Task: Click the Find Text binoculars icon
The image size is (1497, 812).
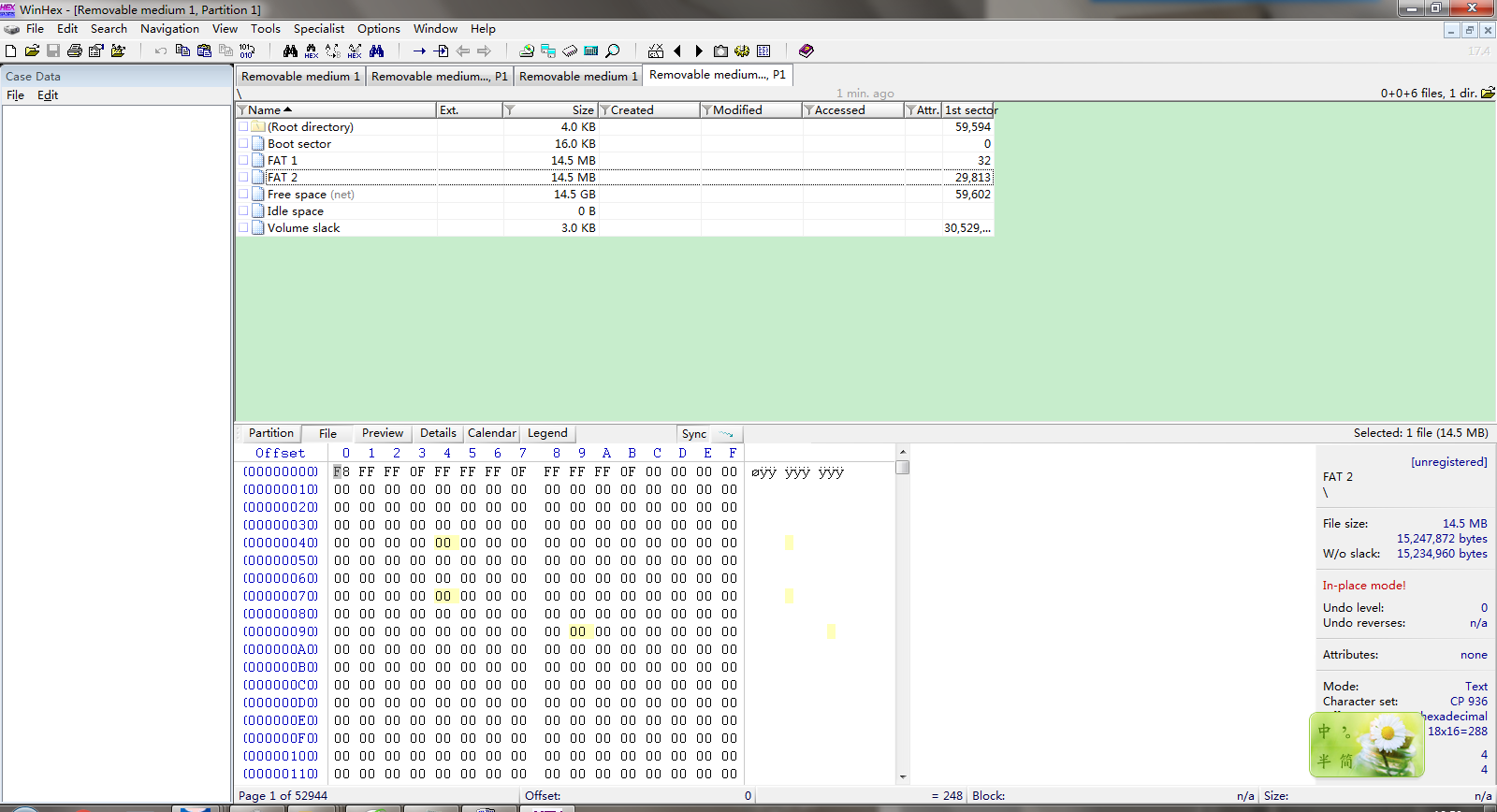Action: pos(290,51)
